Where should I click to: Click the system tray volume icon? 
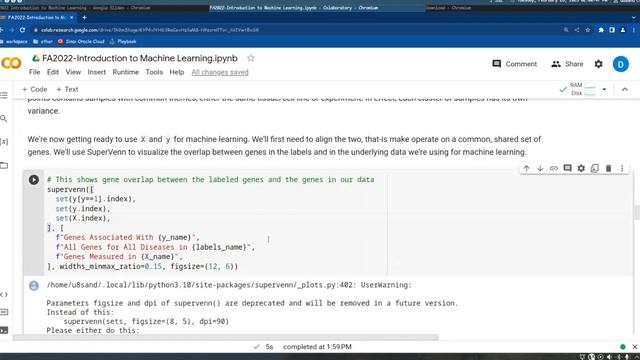[609, 357]
